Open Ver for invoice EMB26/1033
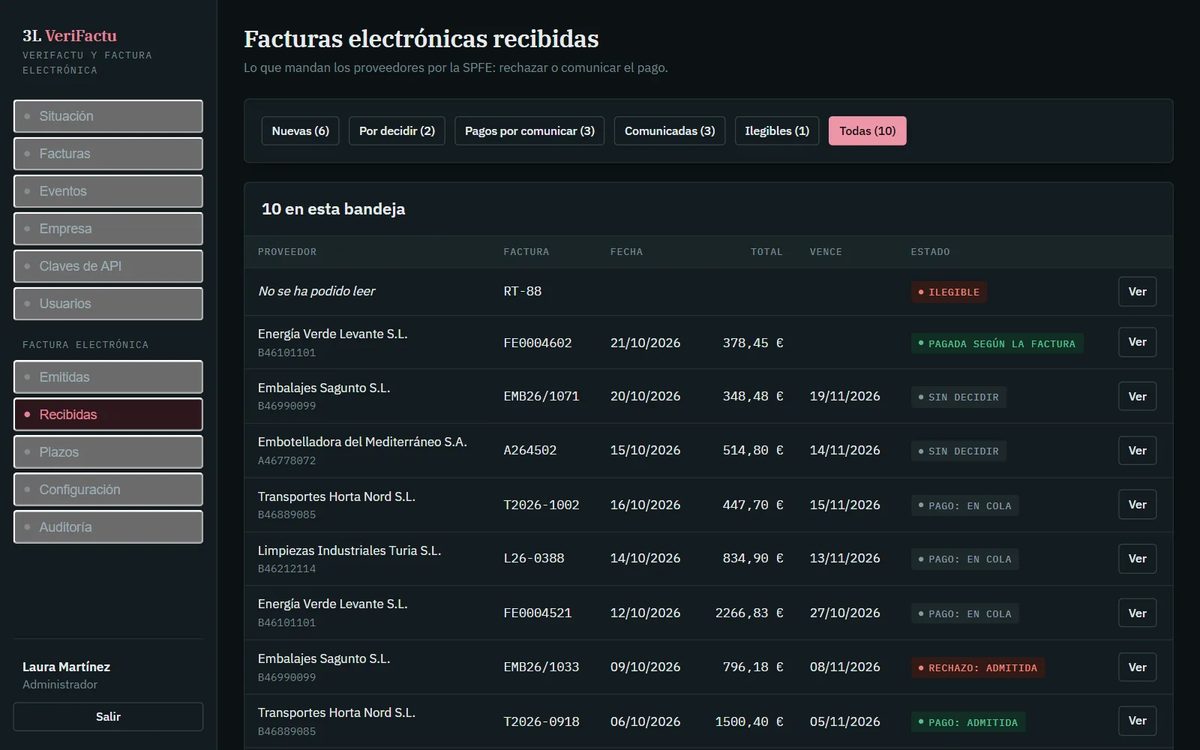 [x=1137, y=667]
